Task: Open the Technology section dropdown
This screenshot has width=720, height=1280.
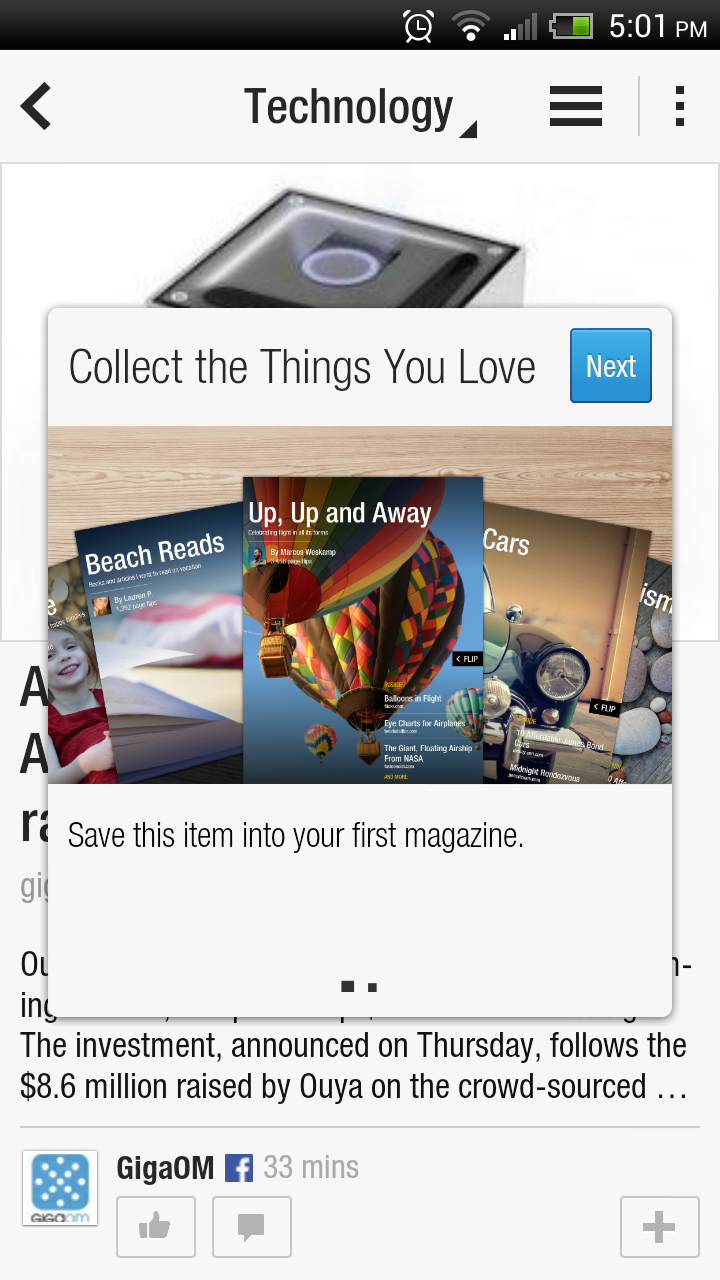Action: tap(360, 108)
